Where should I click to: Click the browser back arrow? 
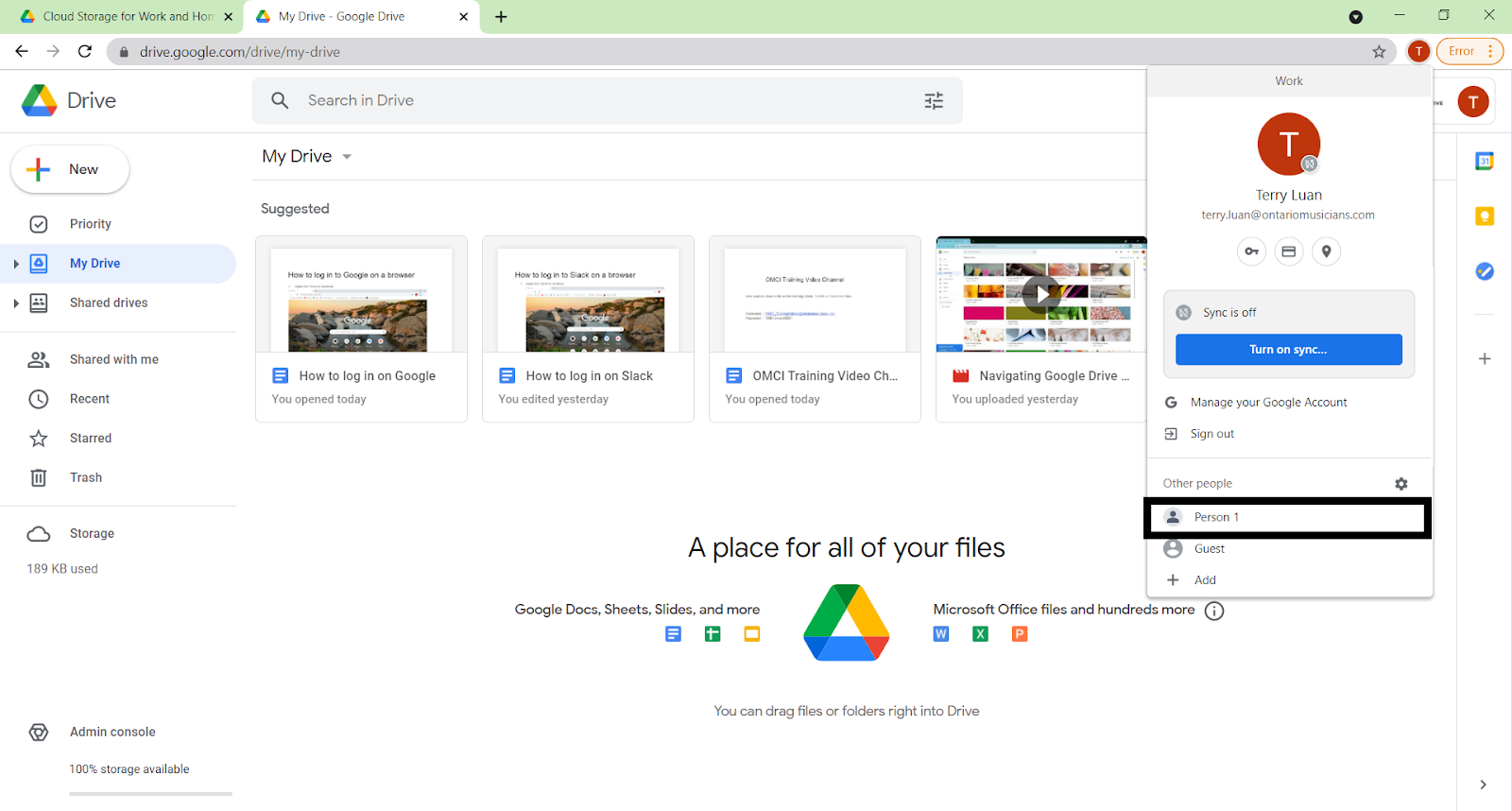tap(21, 51)
